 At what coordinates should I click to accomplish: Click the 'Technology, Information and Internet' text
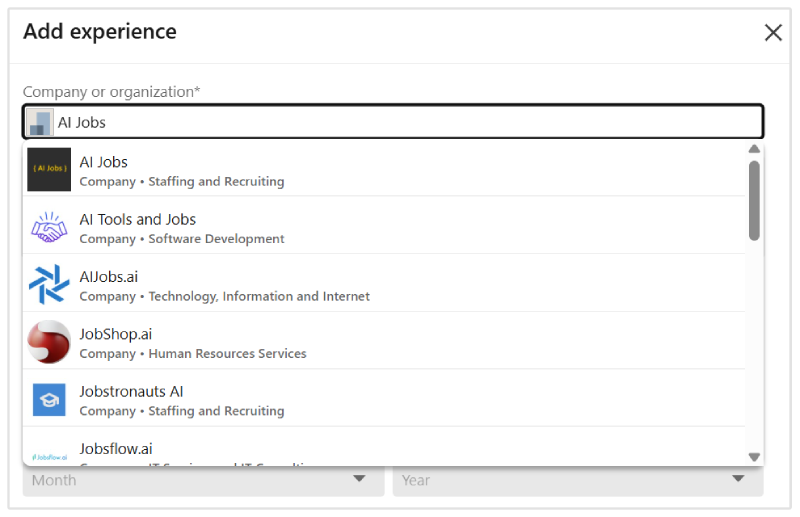(x=259, y=296)
